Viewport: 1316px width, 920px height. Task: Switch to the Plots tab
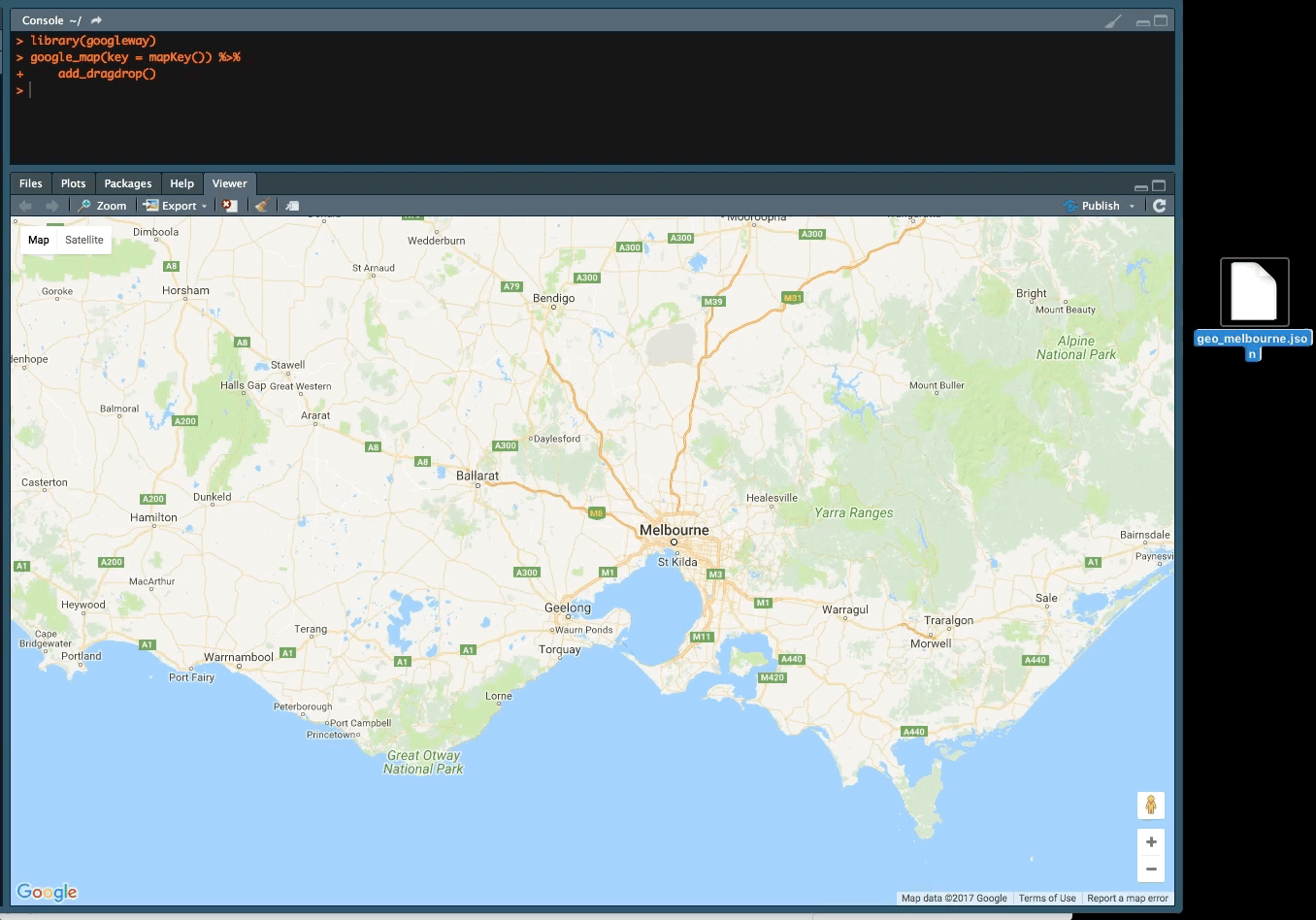click(74, 183)
